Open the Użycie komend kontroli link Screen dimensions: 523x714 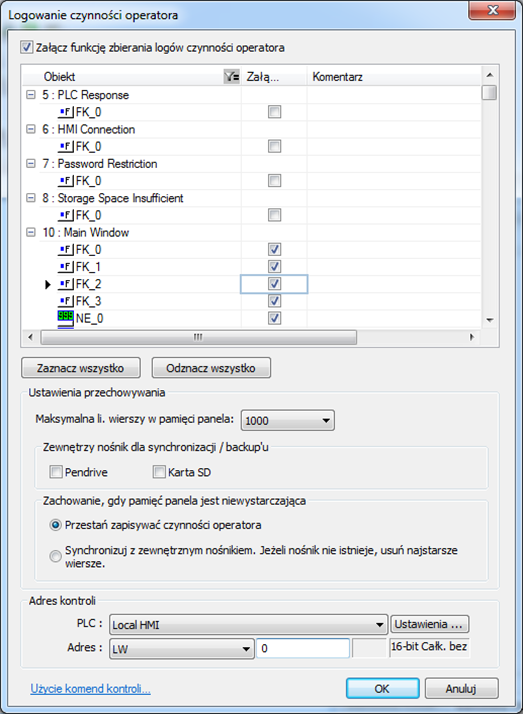[x=91, y=688]
